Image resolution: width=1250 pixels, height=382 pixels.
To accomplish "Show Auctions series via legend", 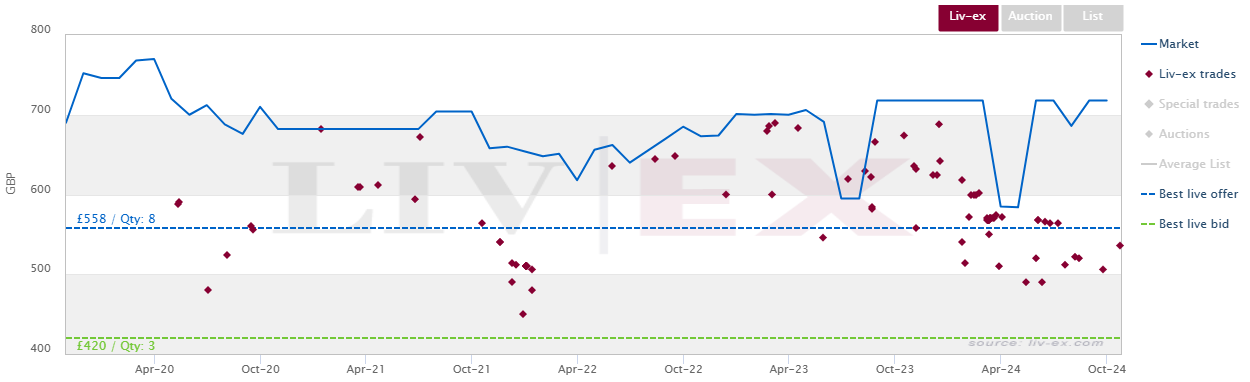I will click(1176, 134).
